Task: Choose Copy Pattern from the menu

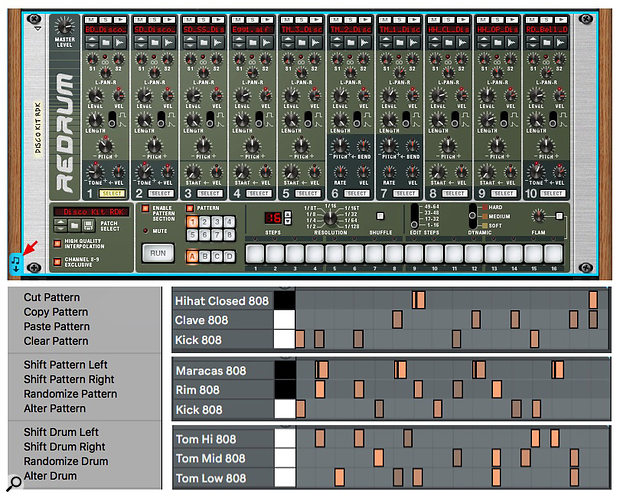Action: point(56,312)
